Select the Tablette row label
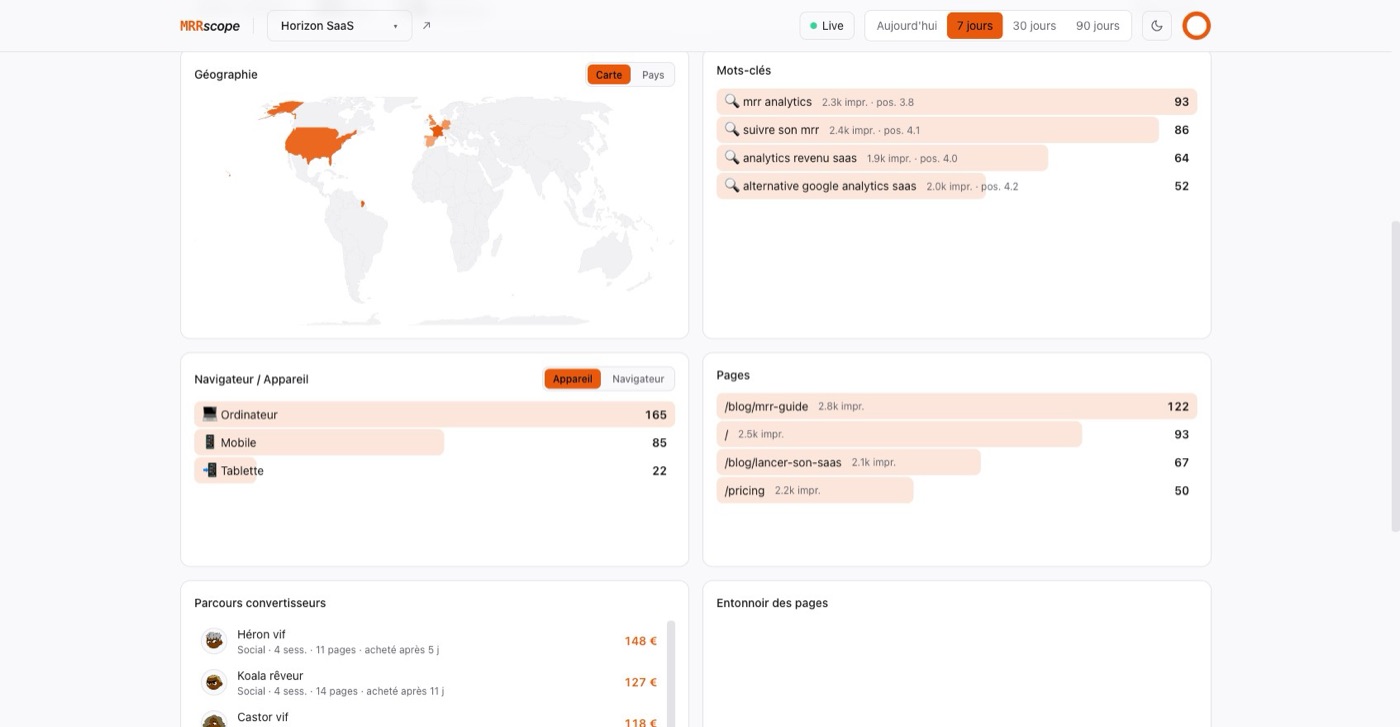Viewport: 1400px width, 727px height. (x=242, y=471)
